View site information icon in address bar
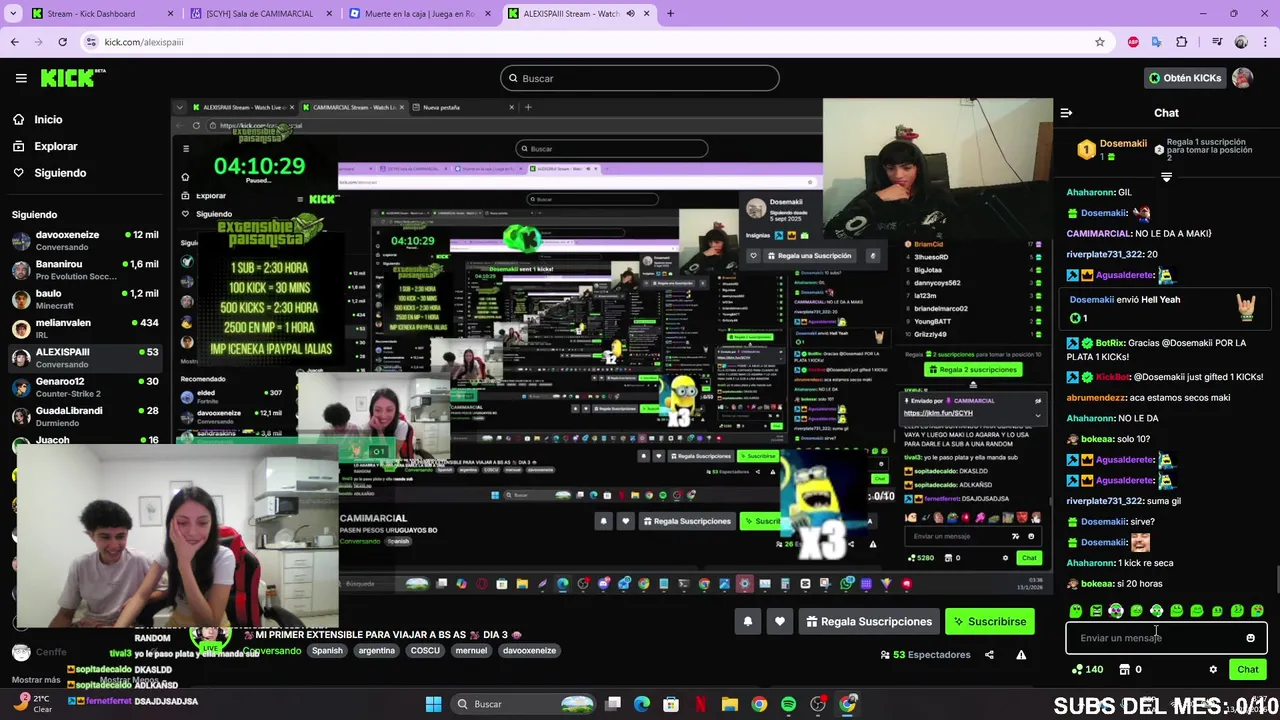Screen dimensions: 1280x720 click(91, 42)
